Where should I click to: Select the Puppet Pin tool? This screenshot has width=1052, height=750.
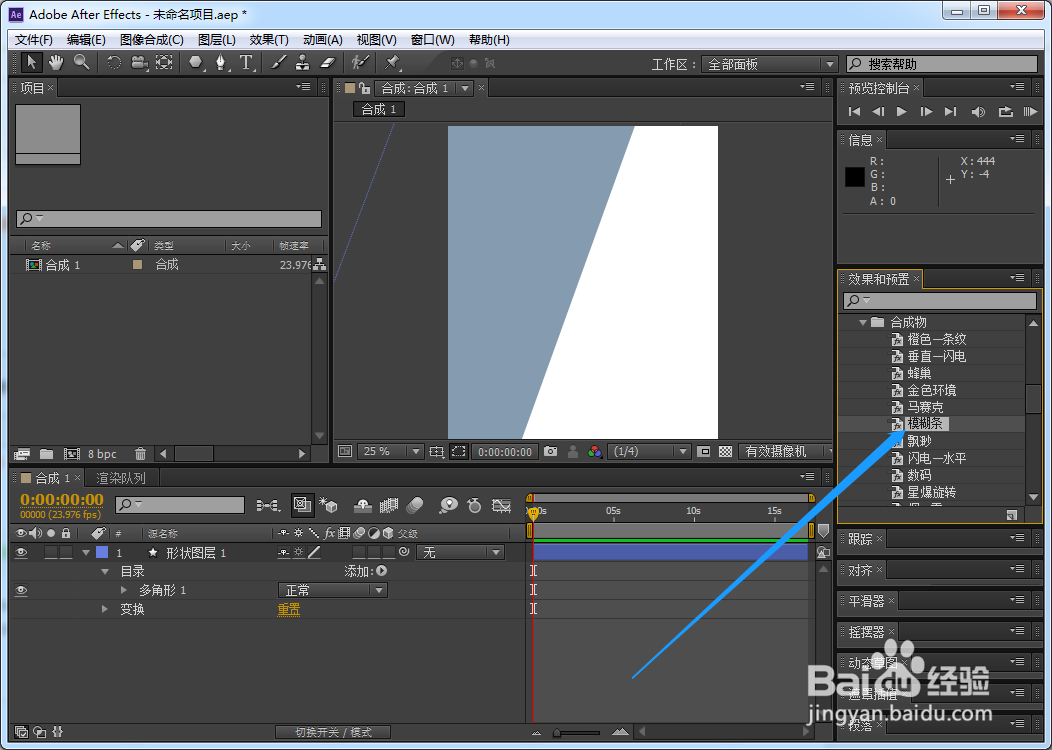(392, 63)
